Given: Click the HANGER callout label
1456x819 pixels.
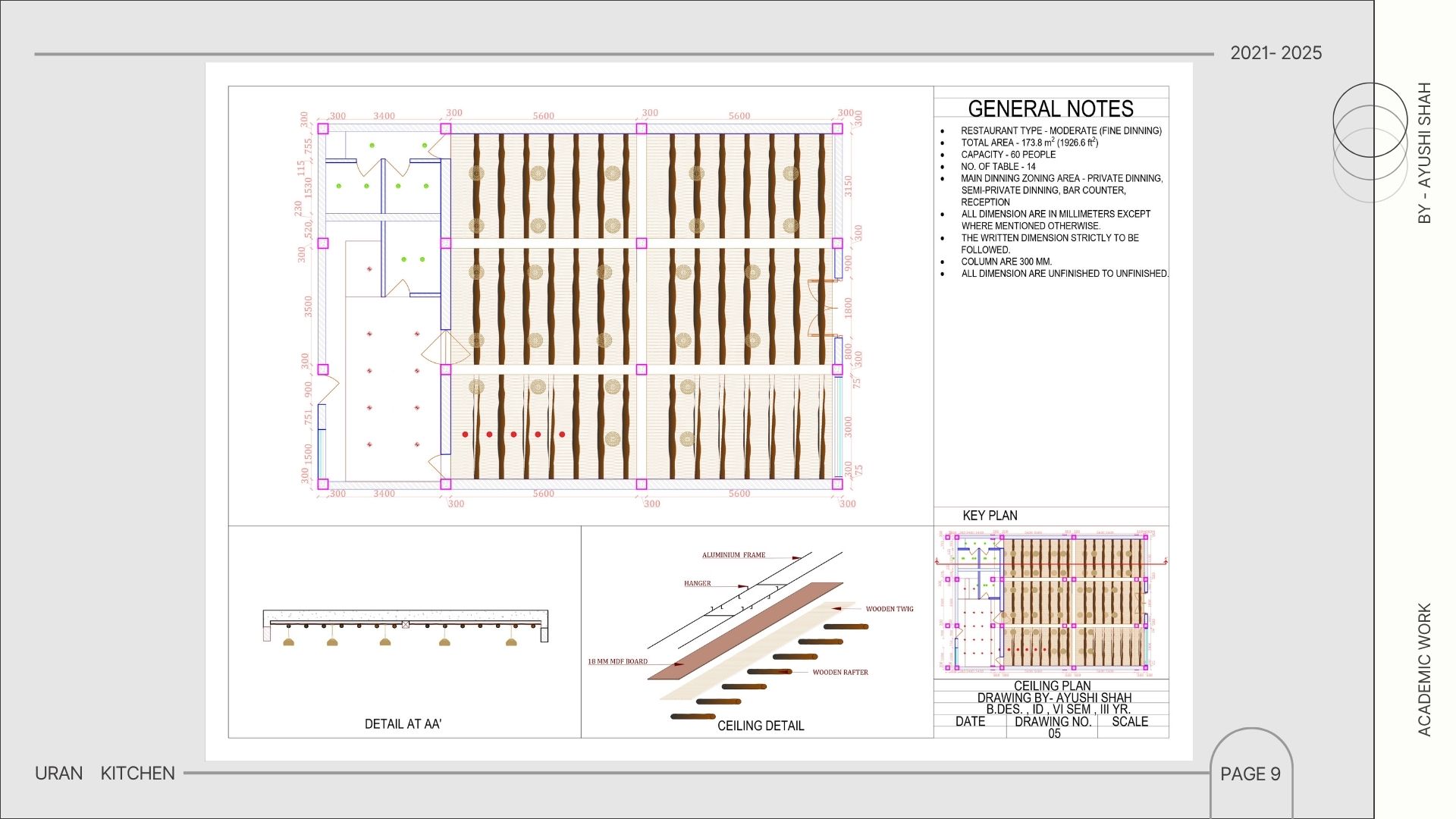Looking at the screenshot, I should point(697,584).
